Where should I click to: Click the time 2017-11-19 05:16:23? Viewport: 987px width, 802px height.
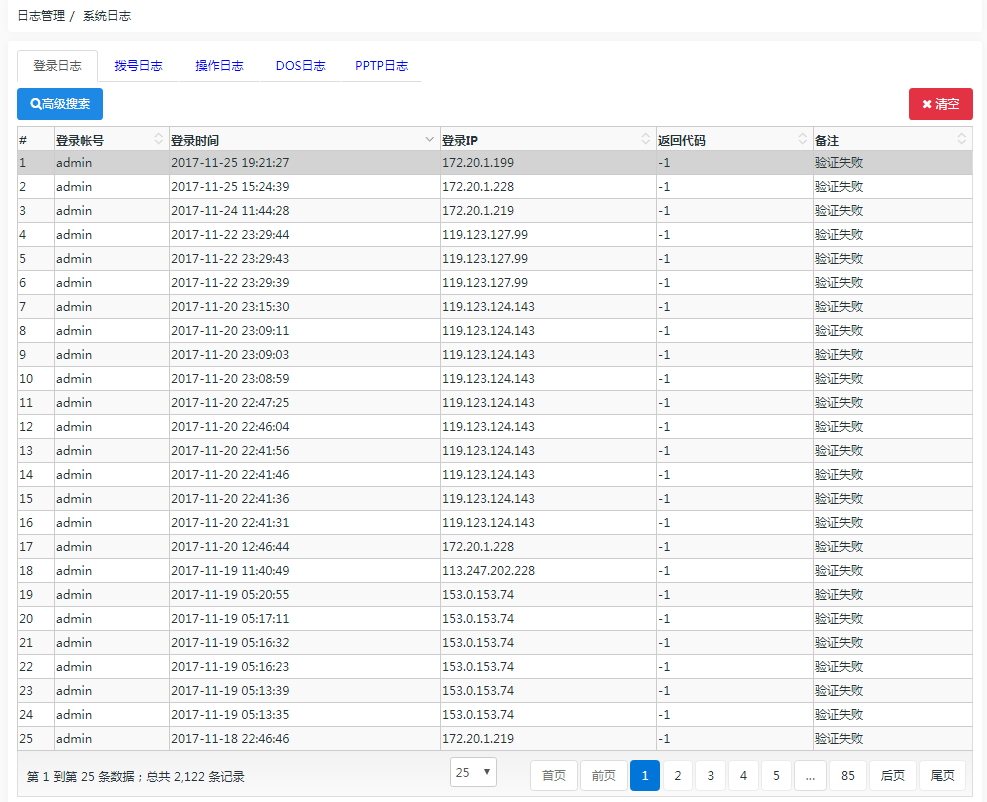pos(230,666)
